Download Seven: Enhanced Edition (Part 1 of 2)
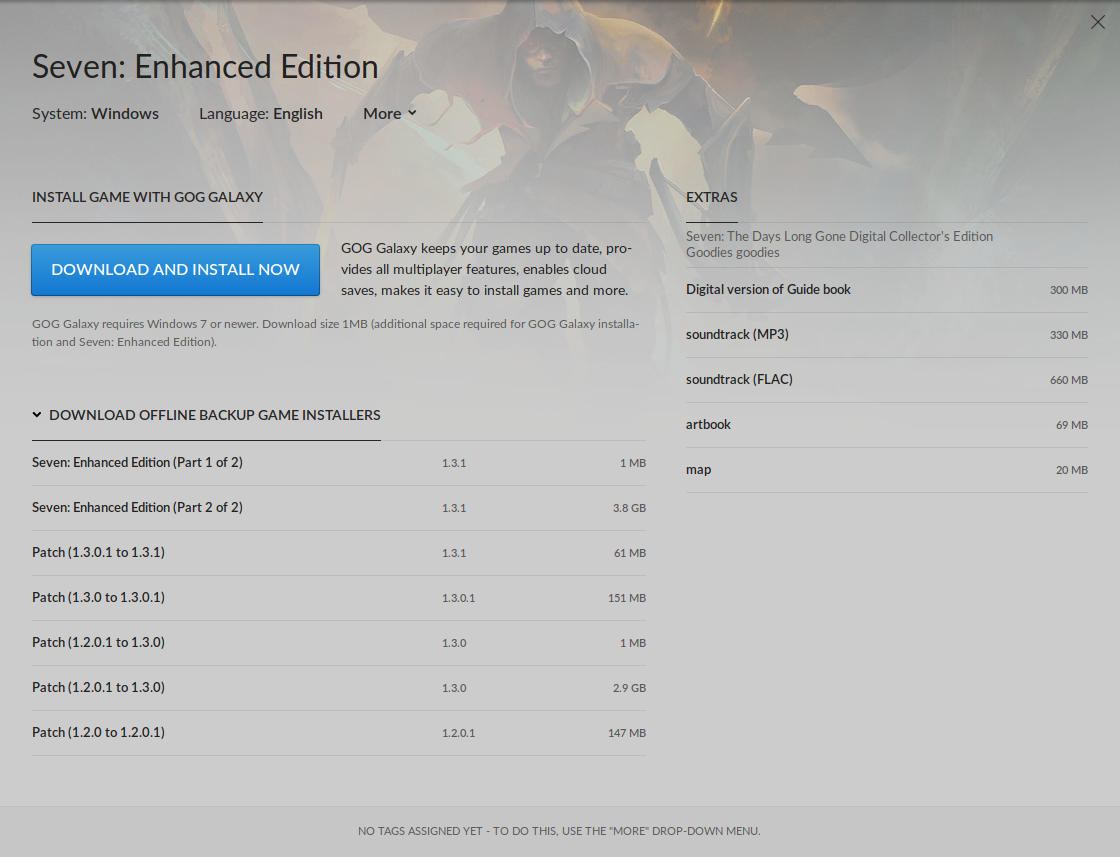This screenshot has width=1120, height=857. (339, 463)
